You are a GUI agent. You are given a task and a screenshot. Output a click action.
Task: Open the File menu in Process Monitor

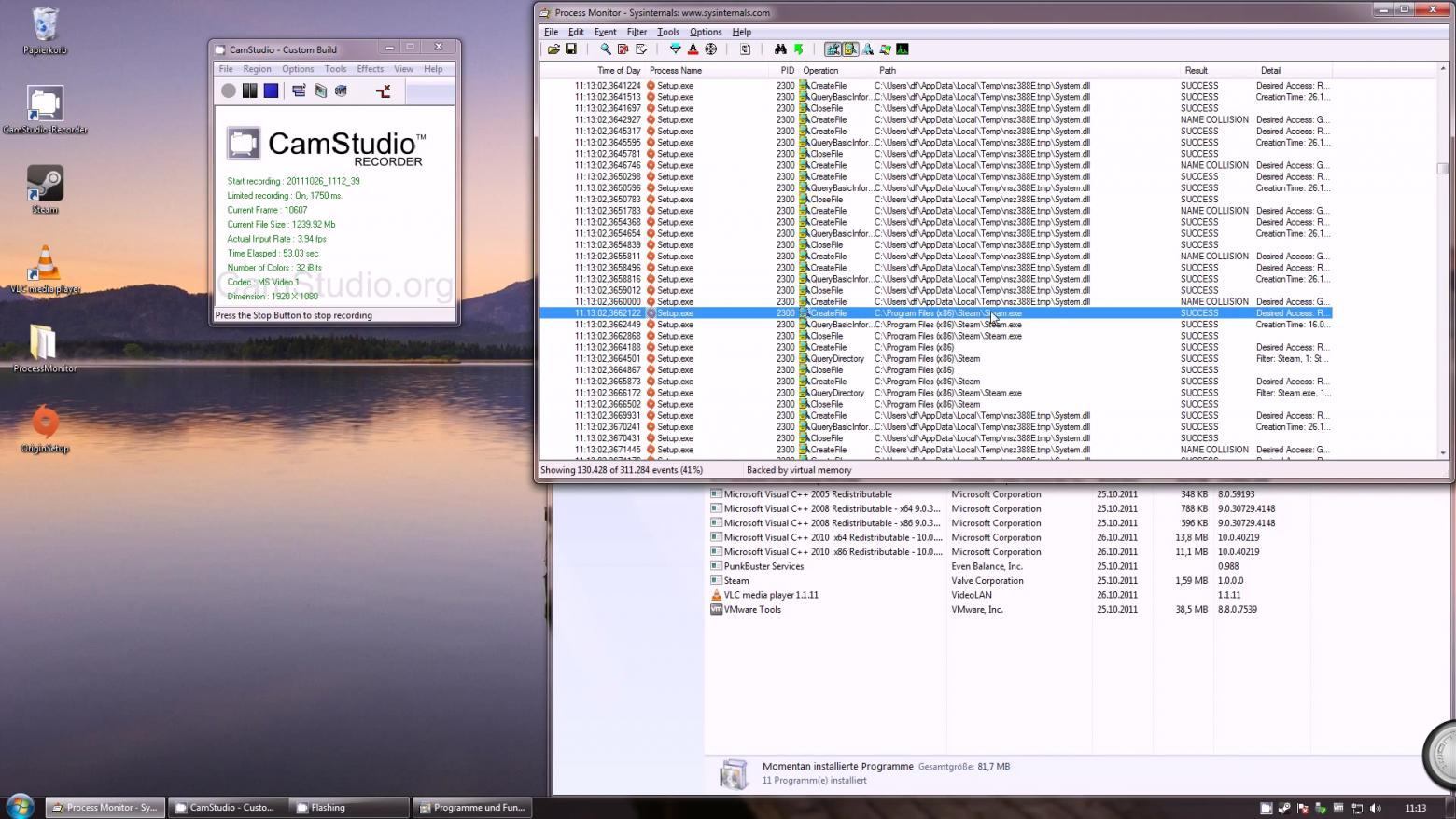coord(551,32)
